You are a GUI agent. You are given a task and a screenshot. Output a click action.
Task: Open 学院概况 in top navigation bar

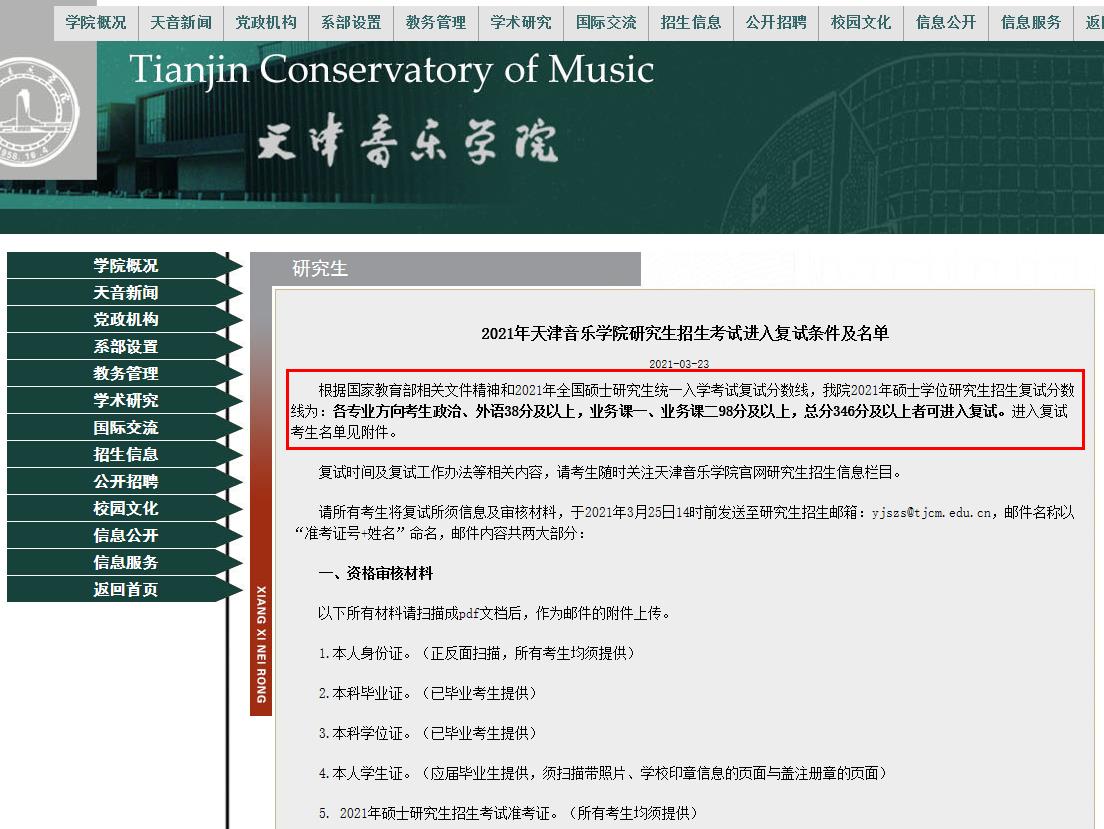[96, 22]
